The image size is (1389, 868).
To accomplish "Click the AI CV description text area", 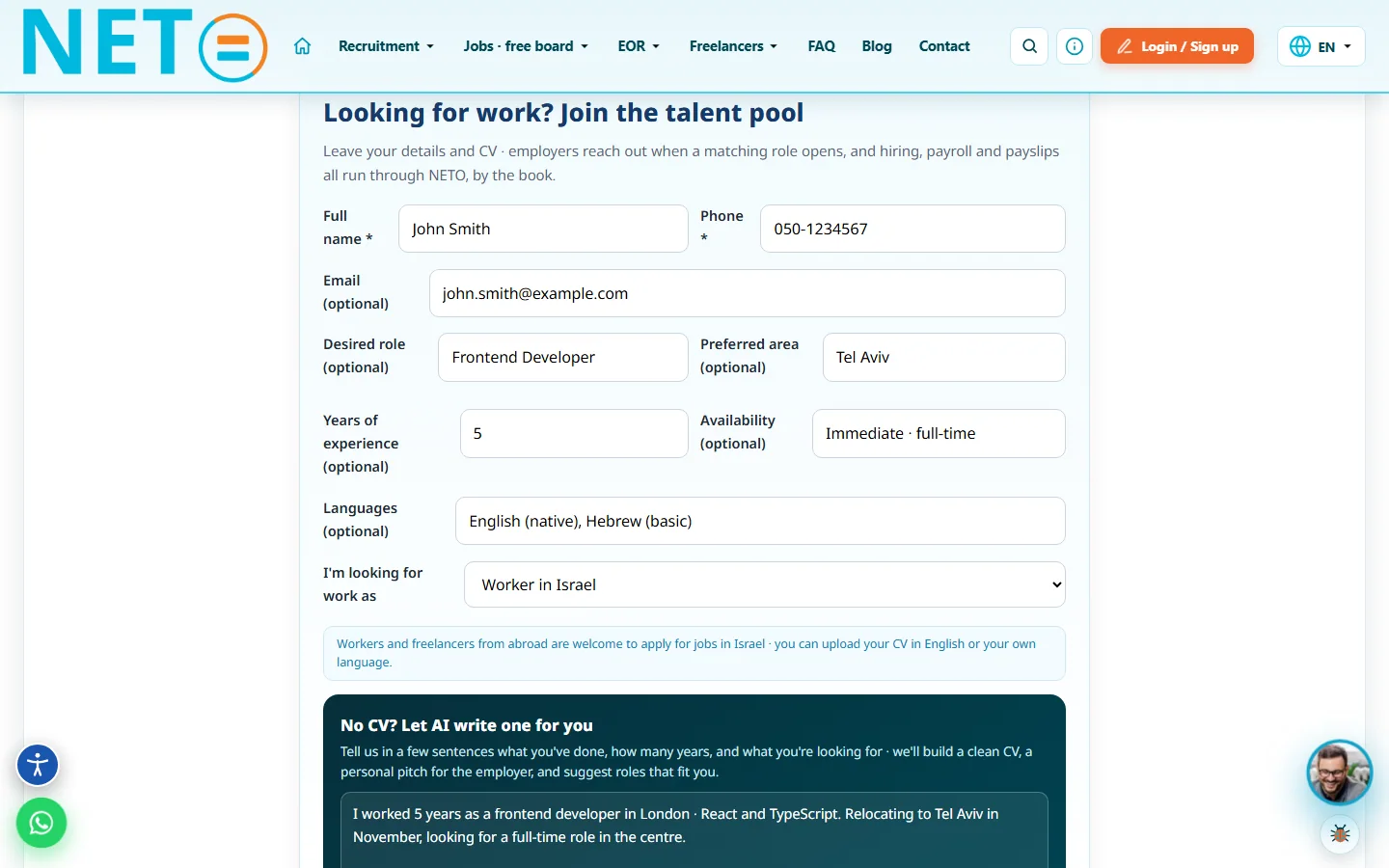I will click(694, 830).
